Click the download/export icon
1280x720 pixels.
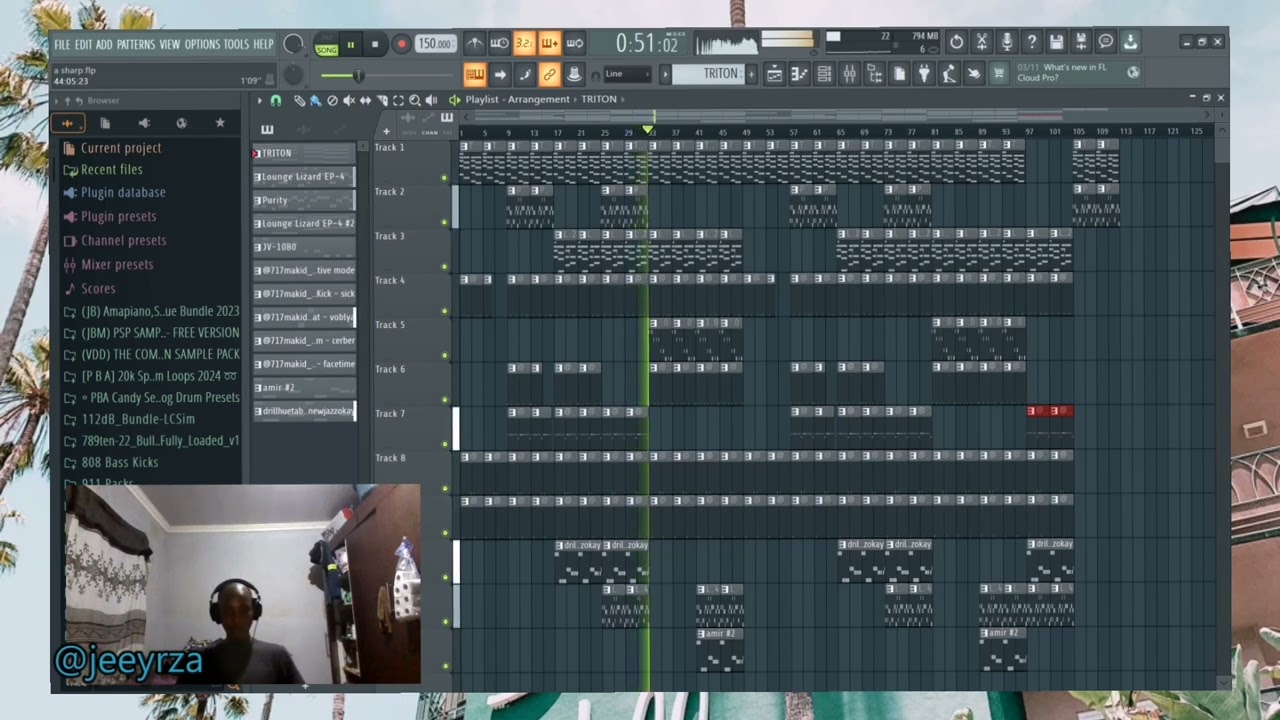point(1130,42)
